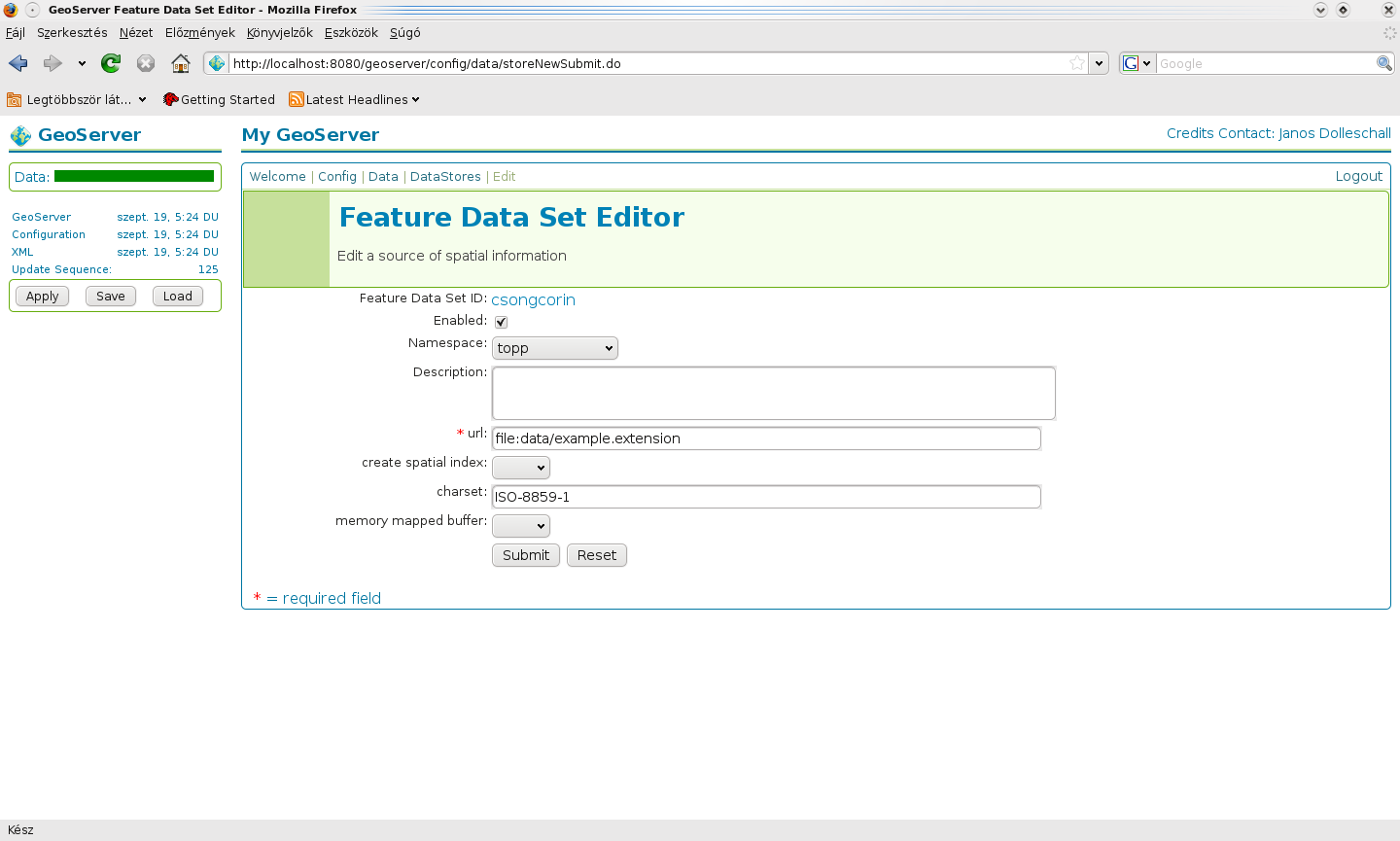1400x841 pixels.
Task: Click the Firefox icon in the title bar
Action: [11, 10]
